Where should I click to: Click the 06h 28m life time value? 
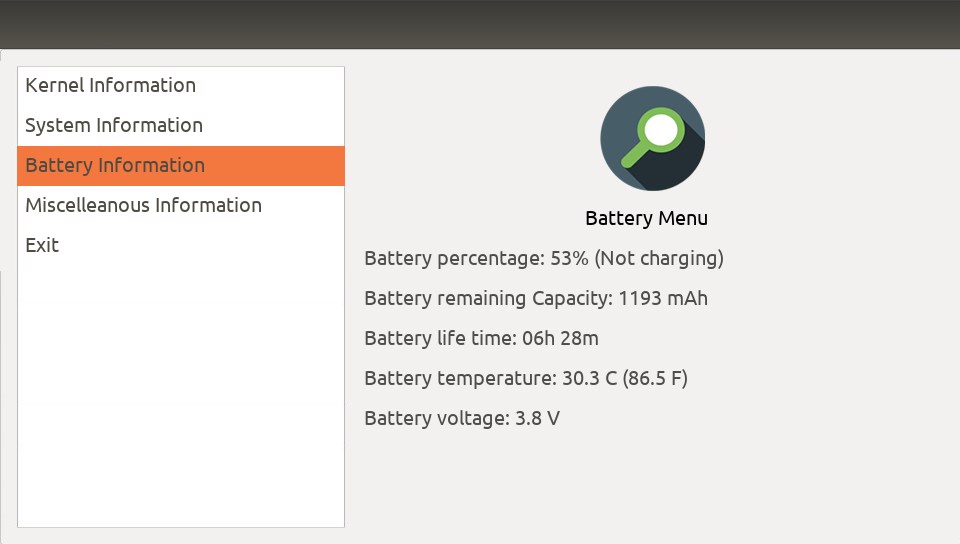click(x=560, y=338)
